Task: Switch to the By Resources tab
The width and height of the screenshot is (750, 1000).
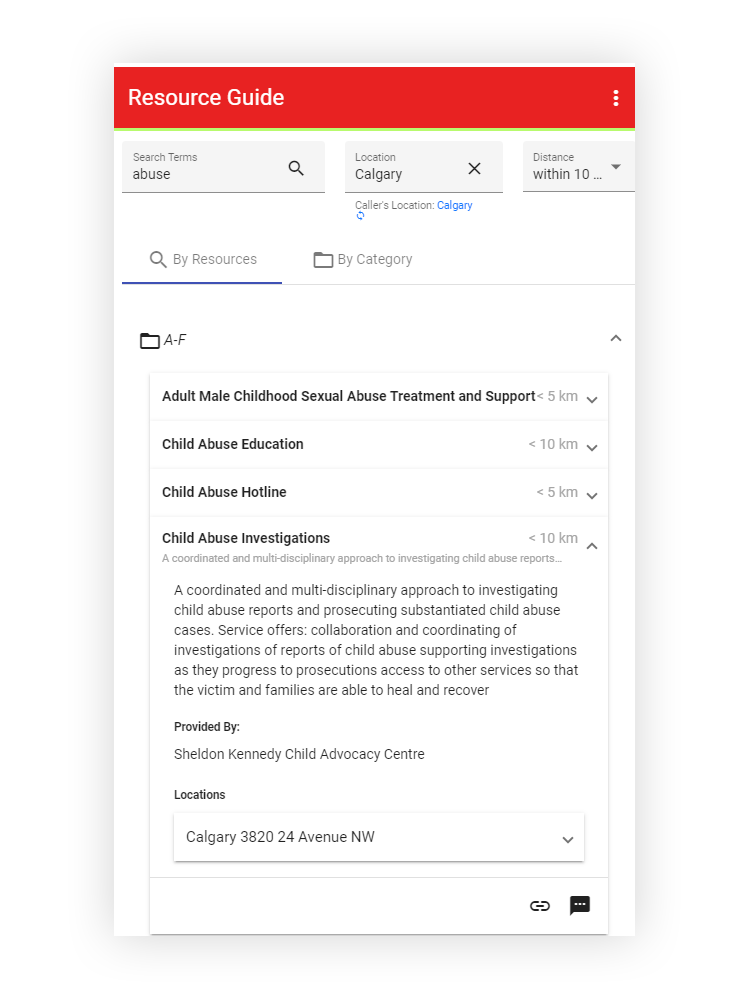Action: 202,260
